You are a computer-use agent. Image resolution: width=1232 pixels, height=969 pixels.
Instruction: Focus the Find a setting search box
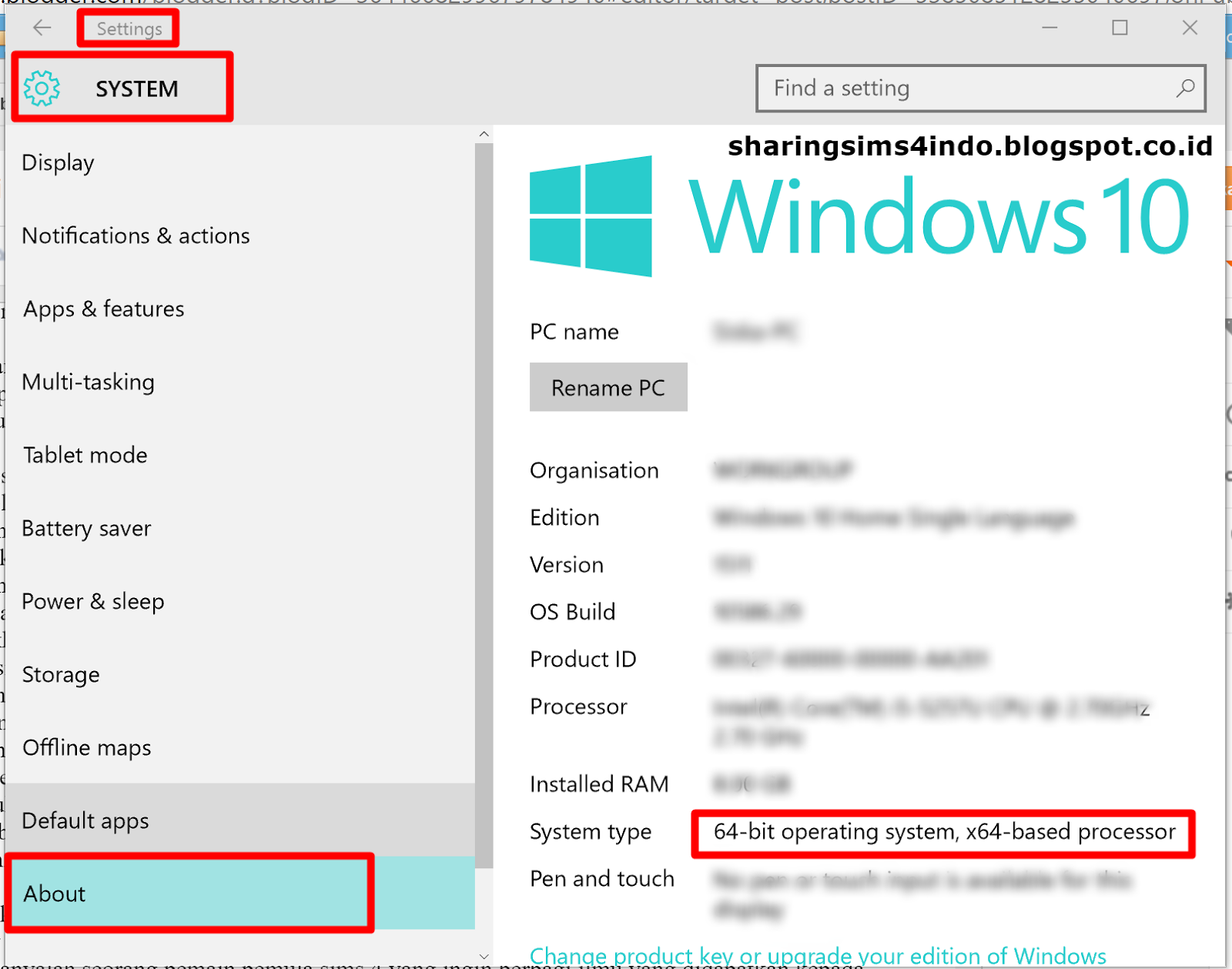click(981, 89)
